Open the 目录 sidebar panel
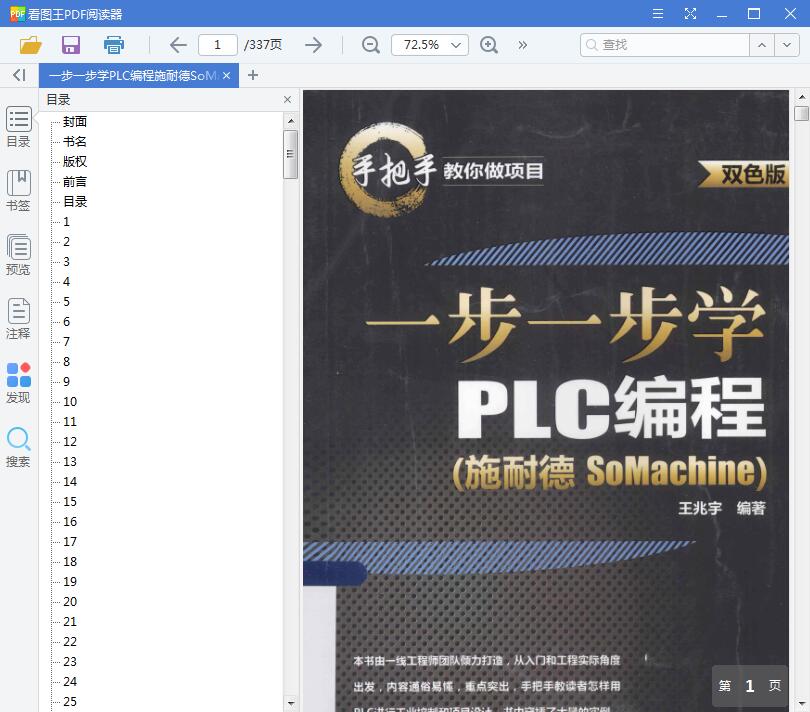 pos(18,127)
